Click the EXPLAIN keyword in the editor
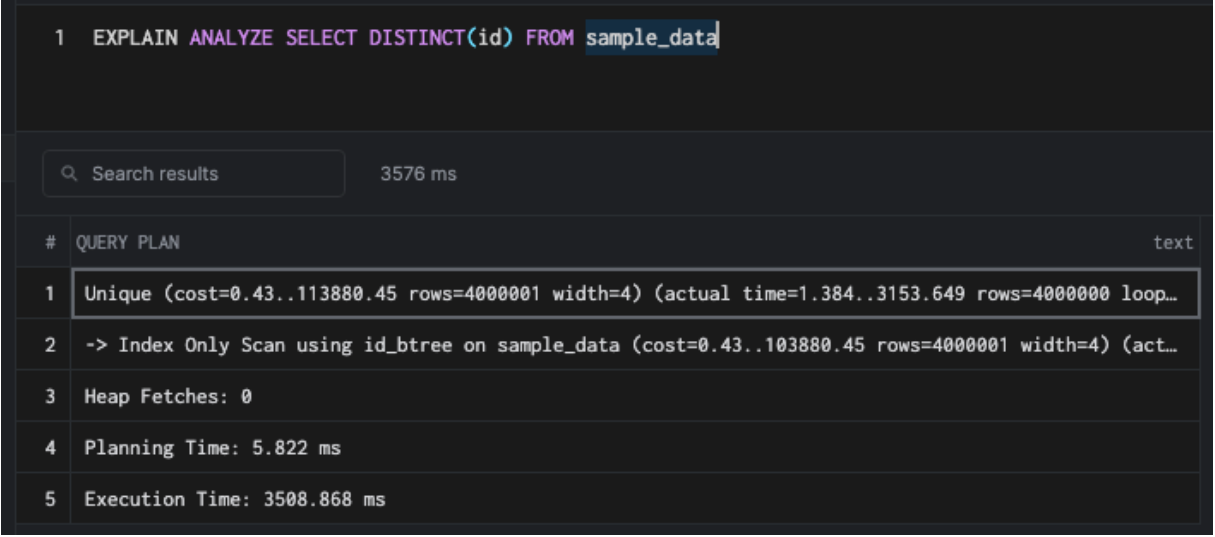Image resolution: width=1215 pixels, height=537 pixels. point(136,39)
